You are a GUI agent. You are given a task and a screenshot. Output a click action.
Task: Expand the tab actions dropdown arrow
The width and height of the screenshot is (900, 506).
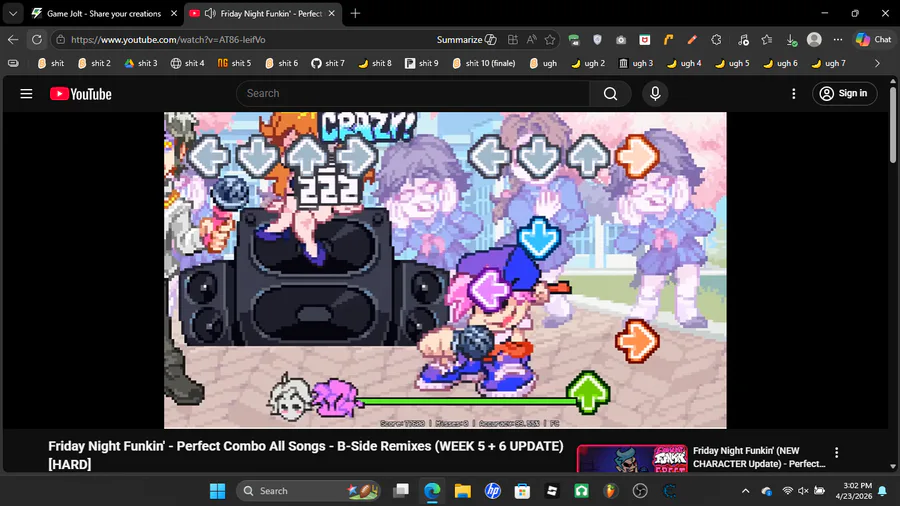pos(13,13)
